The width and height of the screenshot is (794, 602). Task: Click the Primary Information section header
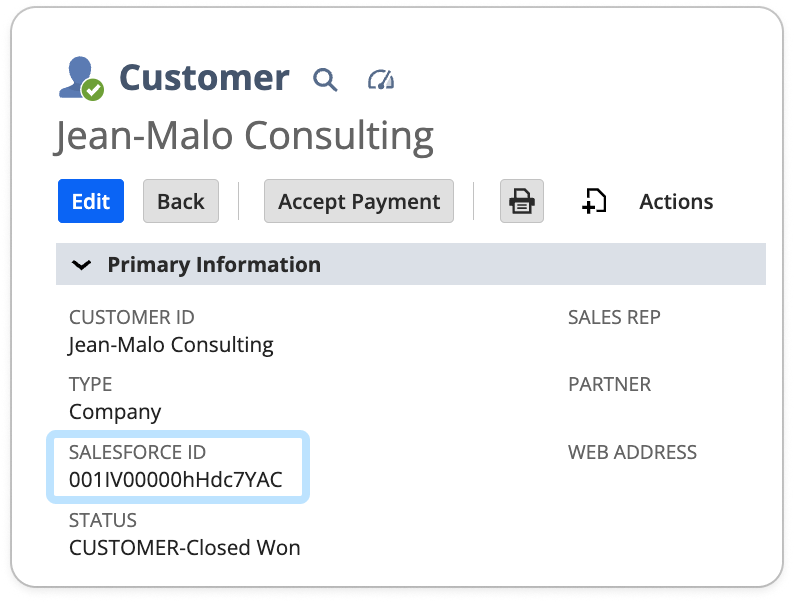click(214, 265)
